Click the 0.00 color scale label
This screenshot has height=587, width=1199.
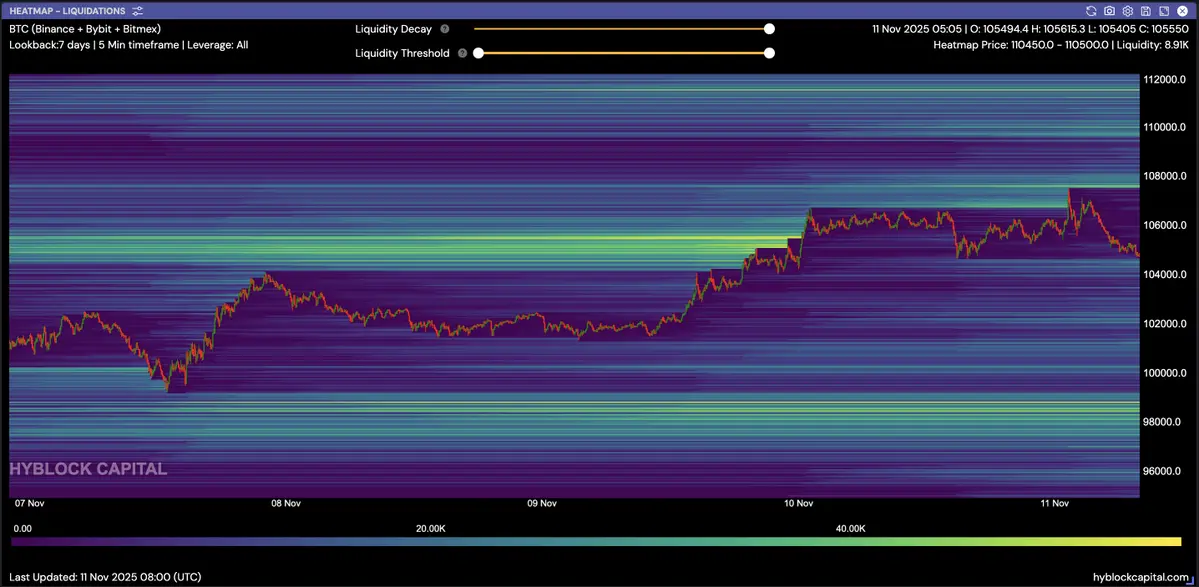click(23, 528)
